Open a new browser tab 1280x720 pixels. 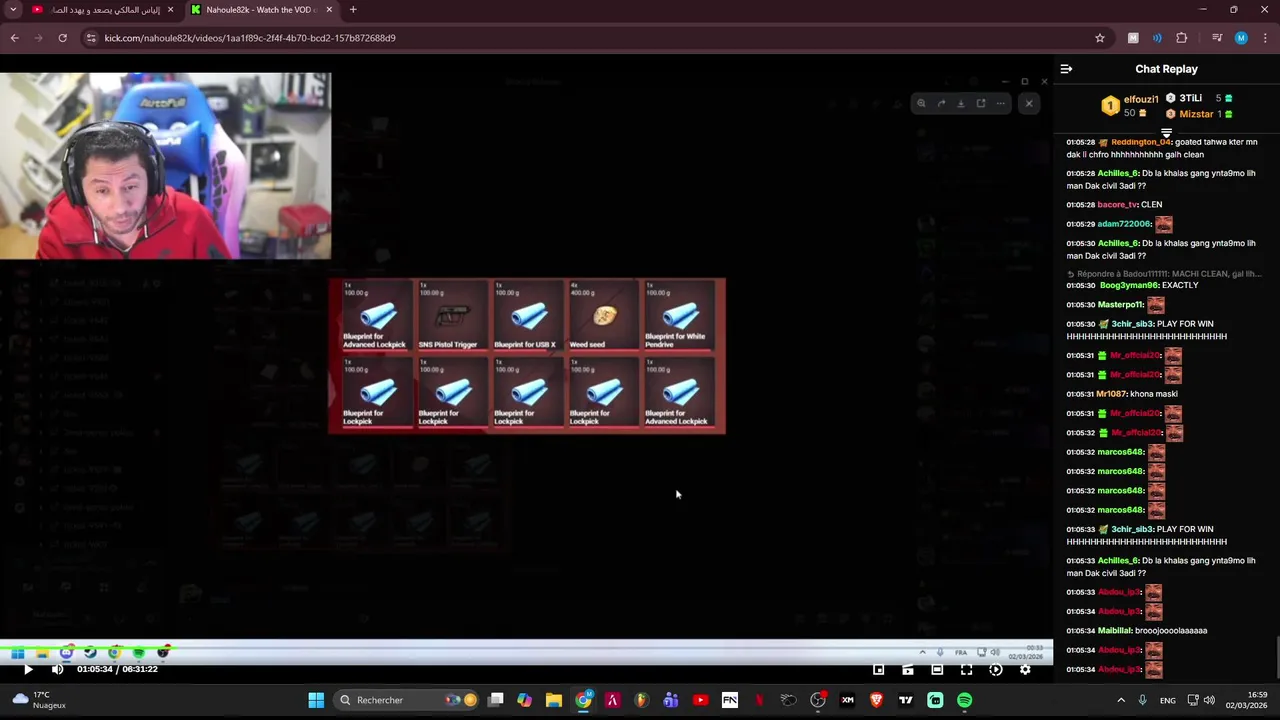pyautogui.click(x=353, y=10)
